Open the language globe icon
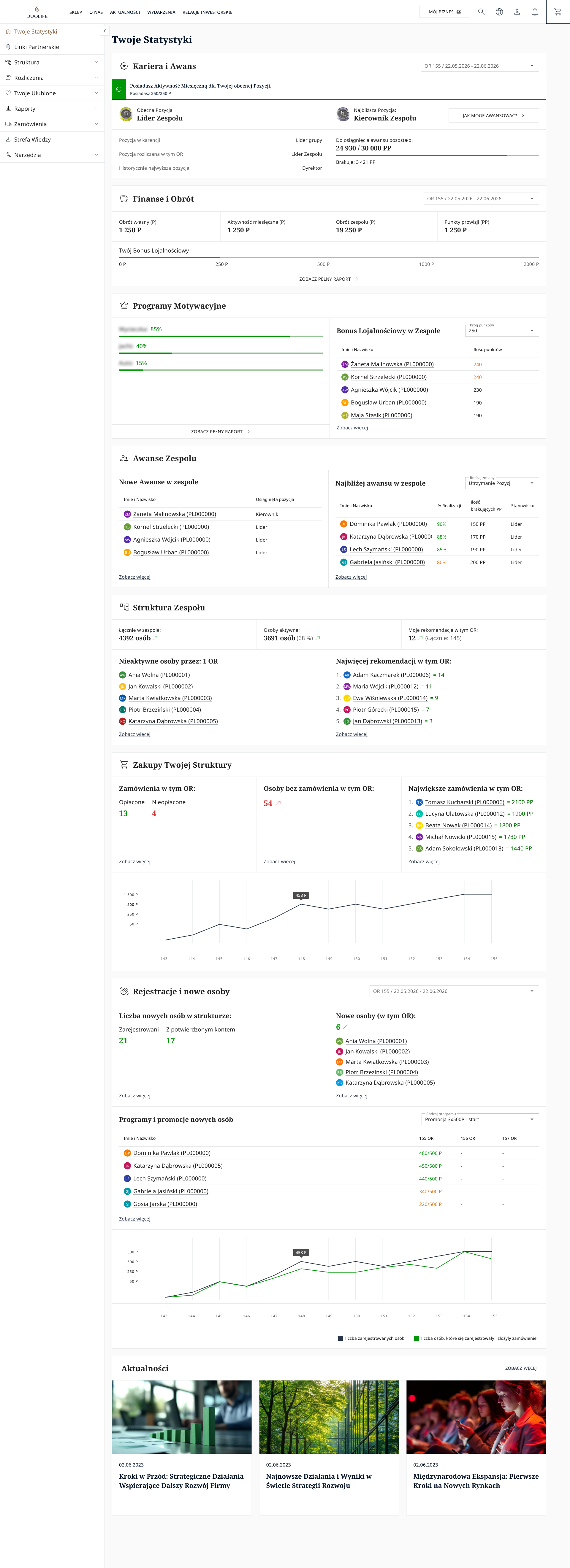 tap(499, 12)
